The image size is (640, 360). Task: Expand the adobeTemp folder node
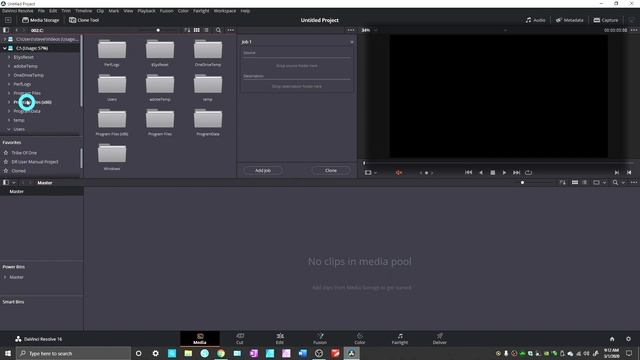pos(9,66)
